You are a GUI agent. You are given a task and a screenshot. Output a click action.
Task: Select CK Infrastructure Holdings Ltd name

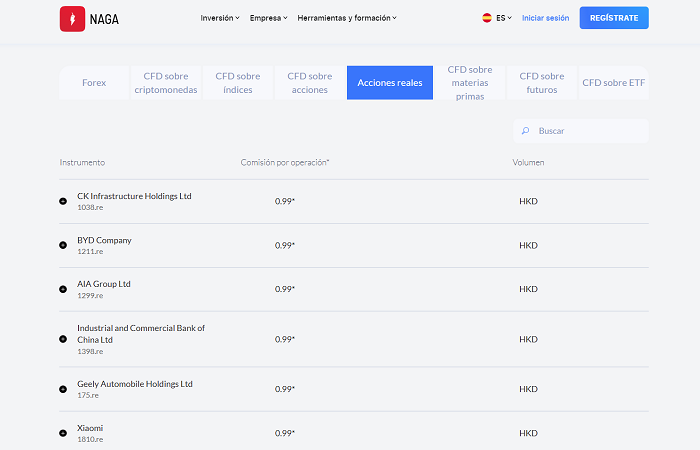point(134,196)
